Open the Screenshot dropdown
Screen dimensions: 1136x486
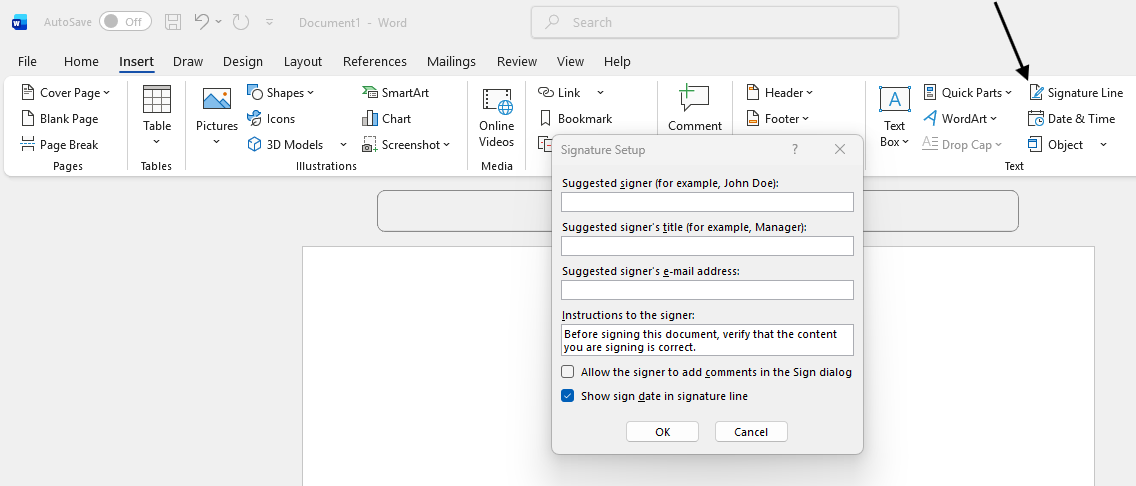(406, 145)
